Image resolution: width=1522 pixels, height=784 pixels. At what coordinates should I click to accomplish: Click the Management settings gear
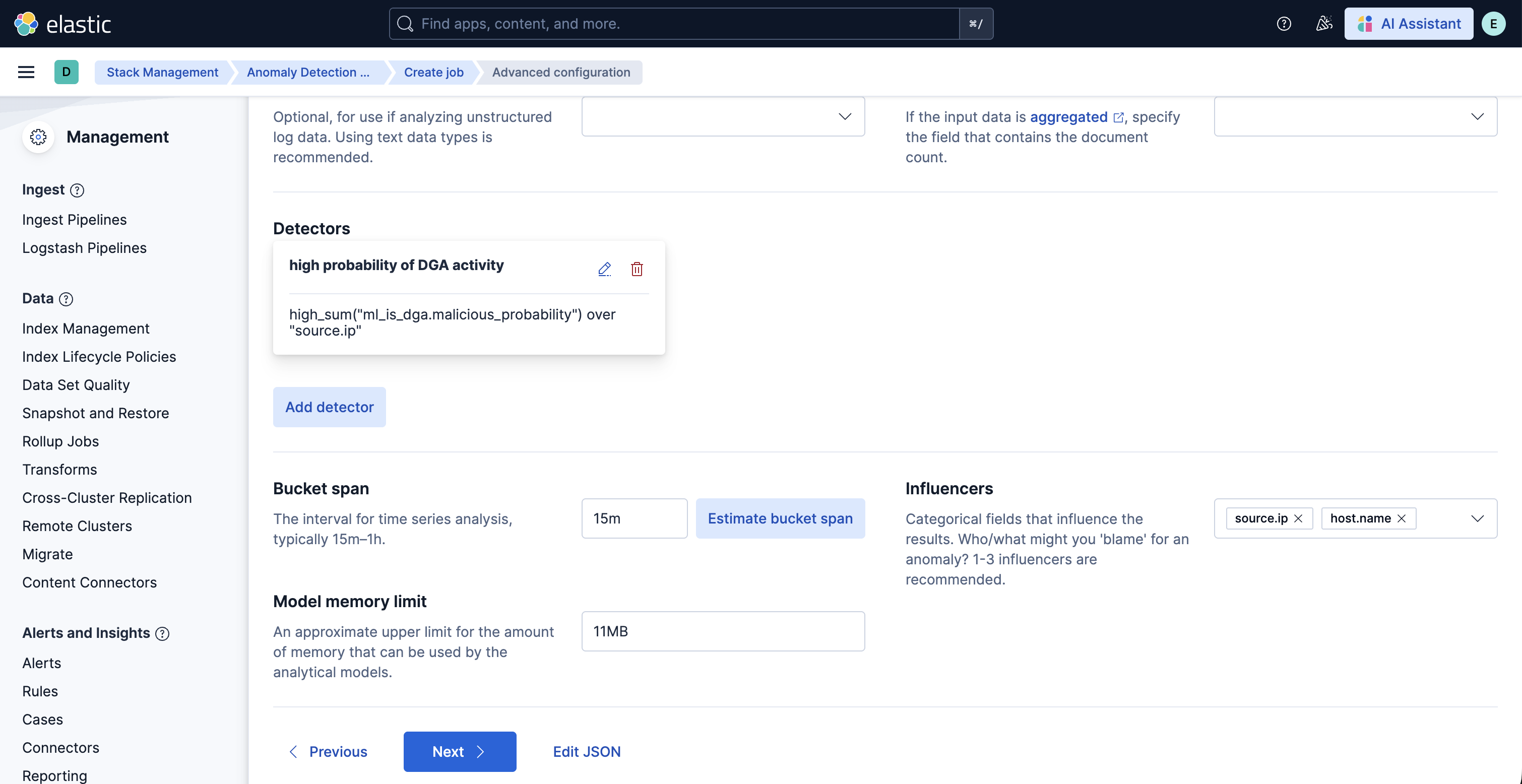click(38, 137)
